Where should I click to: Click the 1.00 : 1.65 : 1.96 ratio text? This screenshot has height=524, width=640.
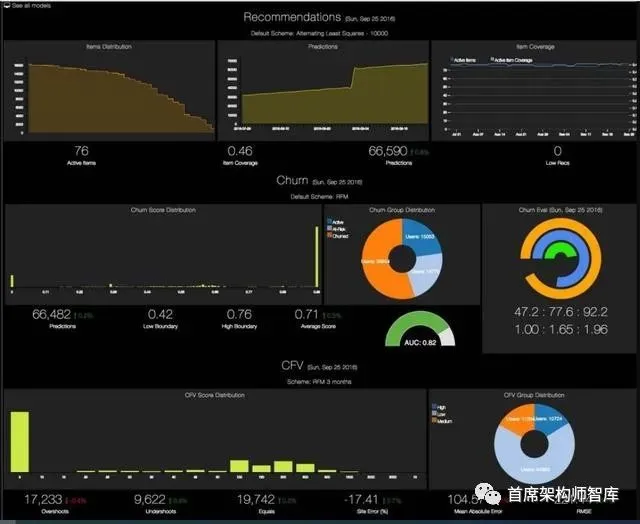tap(561, 329)
